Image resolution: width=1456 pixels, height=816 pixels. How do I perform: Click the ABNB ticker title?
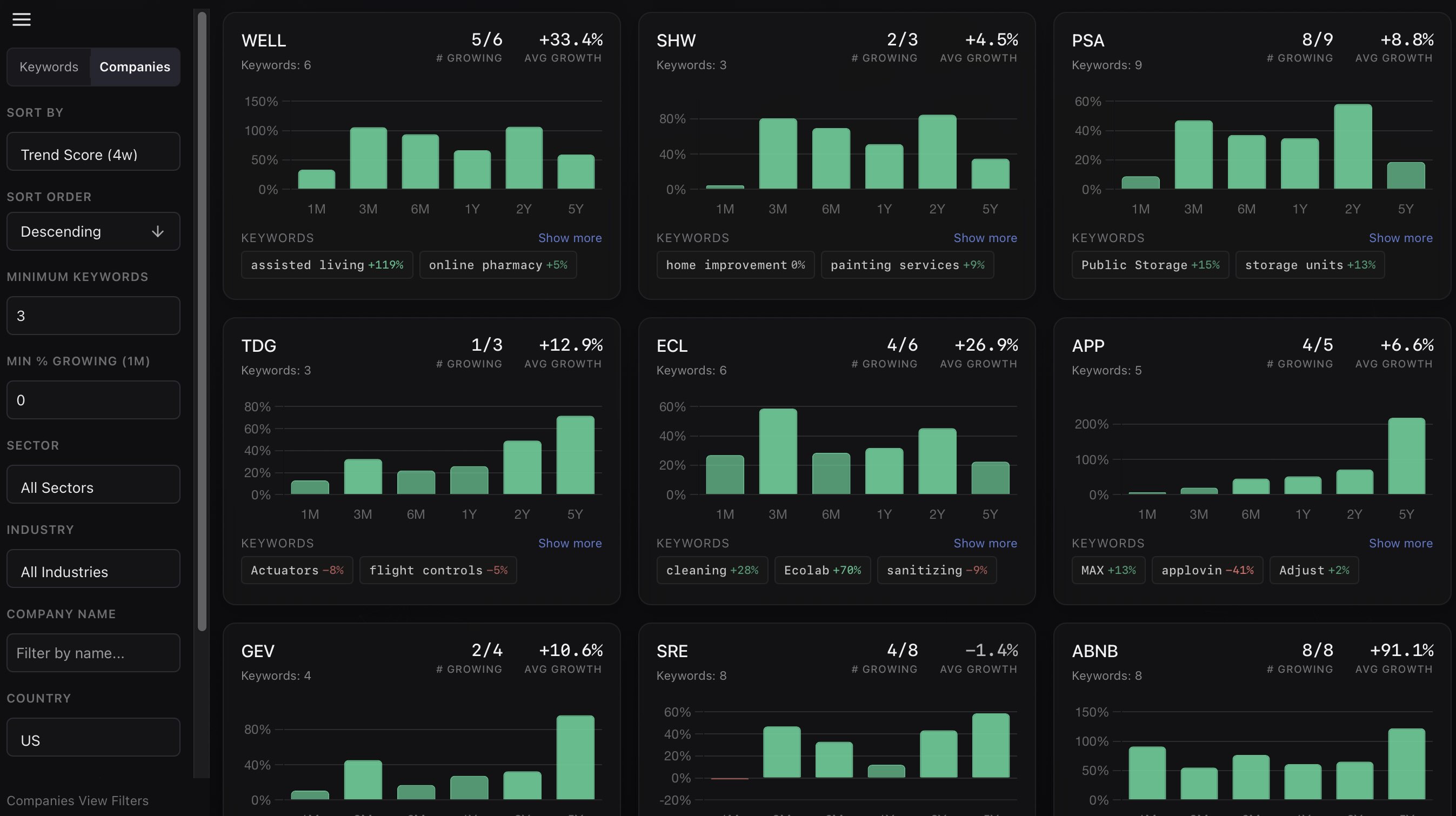pyautogui.click(x=1095, y=651)
